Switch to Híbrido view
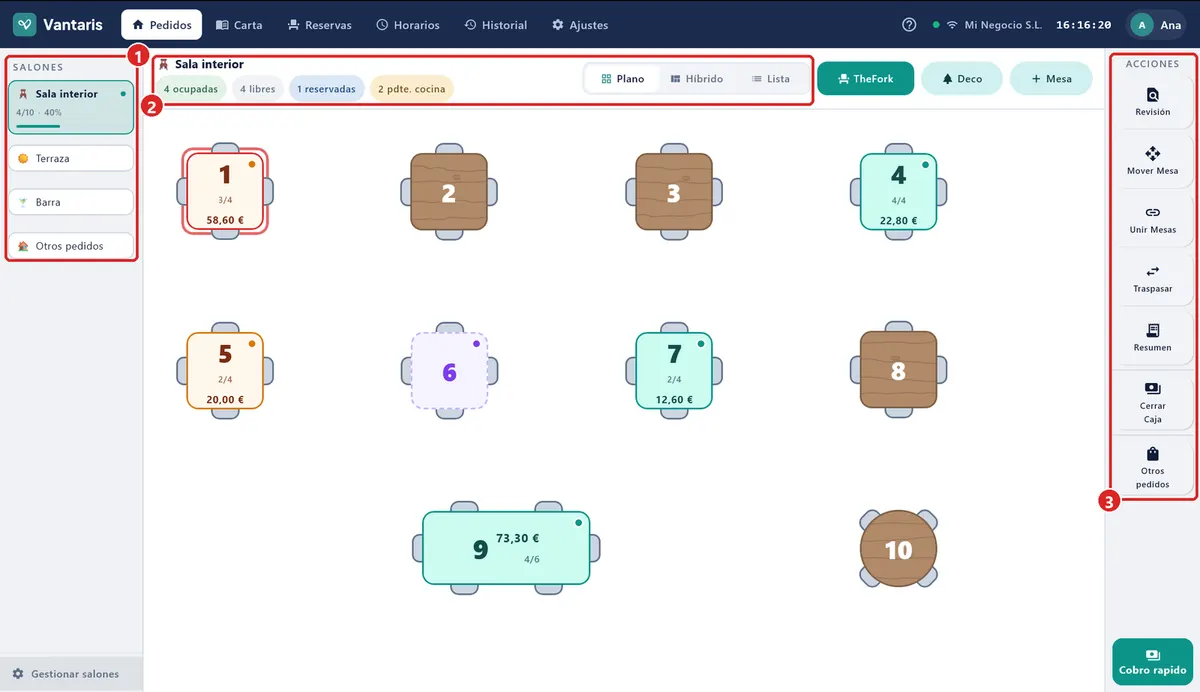The height and width of the screenshot is (692, 1200). tap(697, 79)
